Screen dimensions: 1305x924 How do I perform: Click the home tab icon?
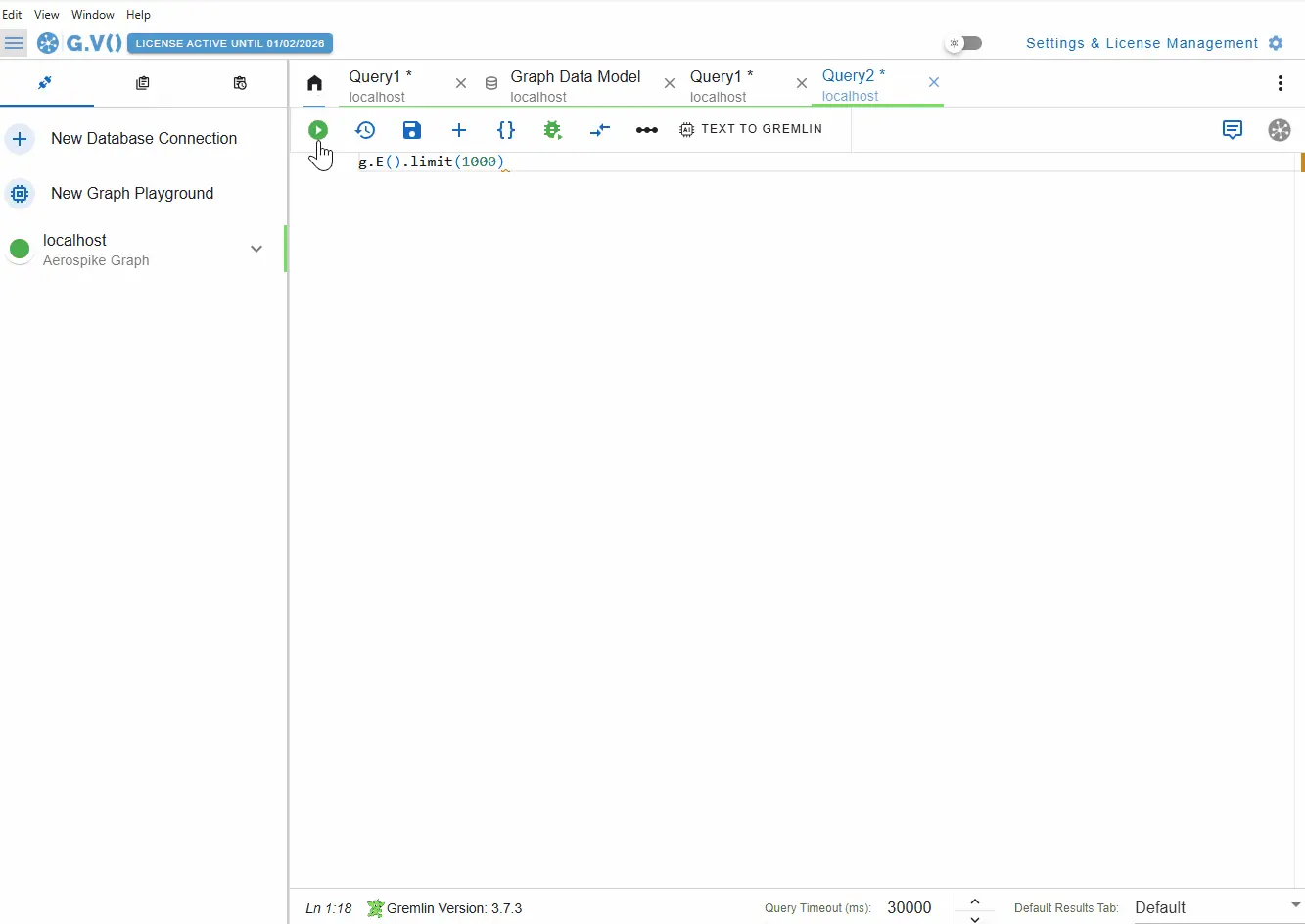(x=314, y=84)
